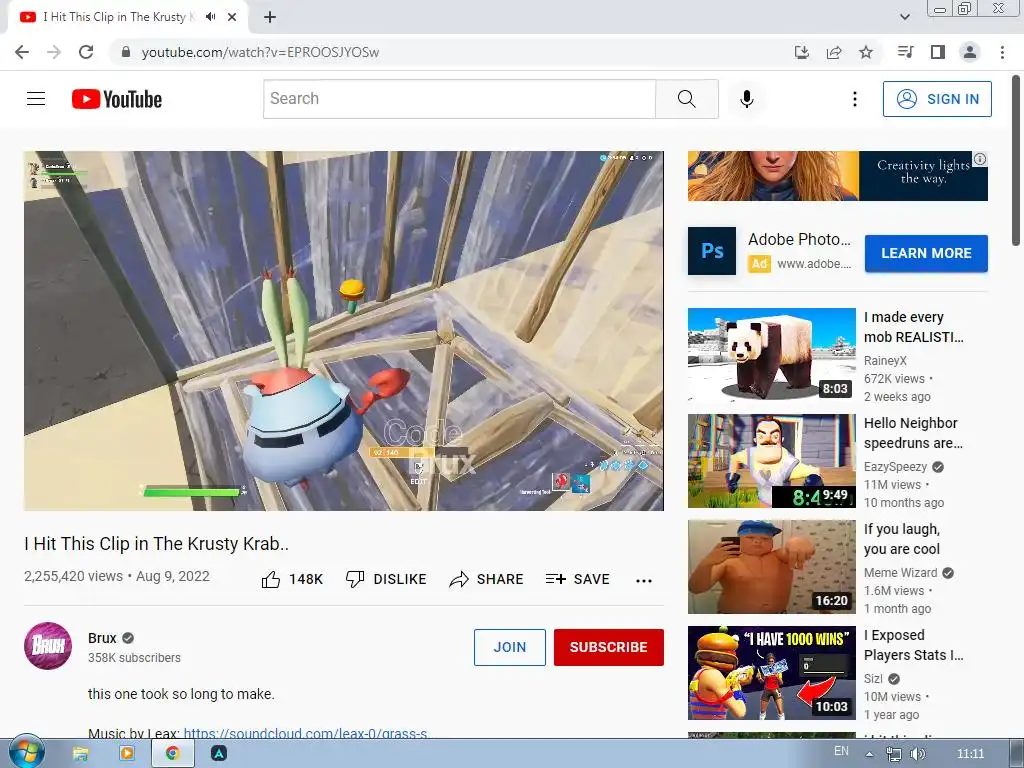Visit the EazySpeezy channel
Image resolution: width=1024 pixels, height=768 pixels.
pyautogui.click(x=895, y=467)
